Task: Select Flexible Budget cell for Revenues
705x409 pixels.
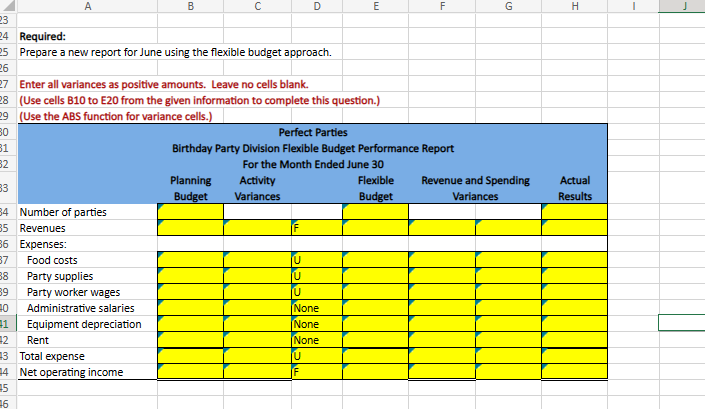Action: 375,228
